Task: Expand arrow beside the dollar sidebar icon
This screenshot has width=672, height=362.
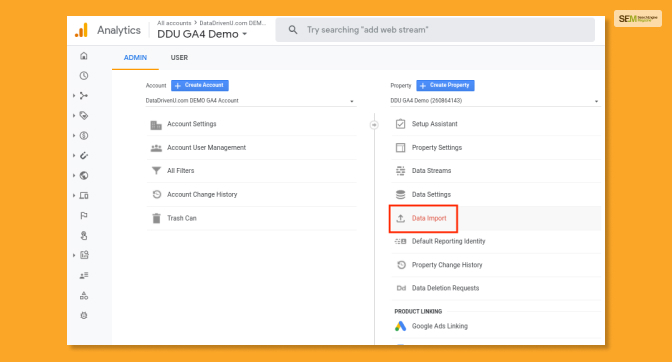Action: [74, 136]
